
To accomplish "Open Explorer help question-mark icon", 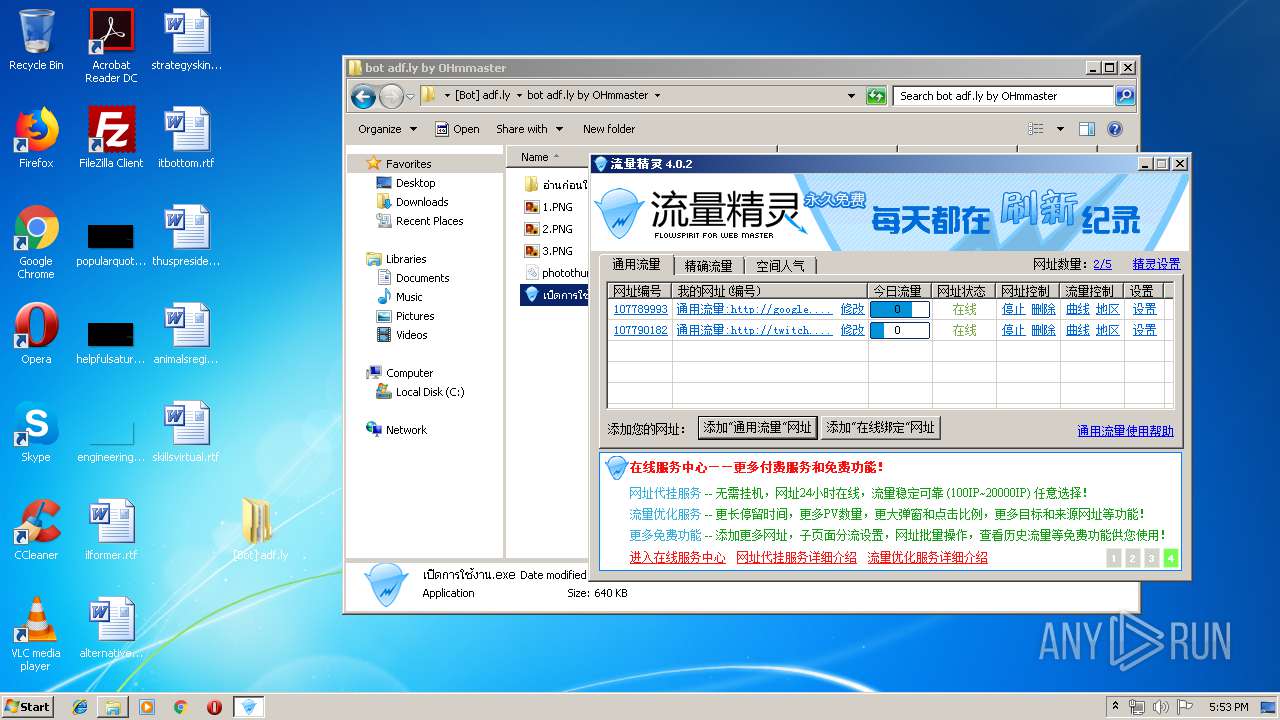I will point(1115,129).
